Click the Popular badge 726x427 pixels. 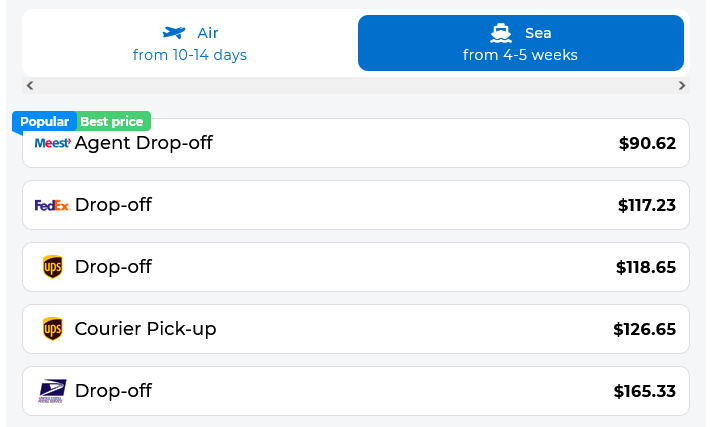pyautogui.click(x=44, y=121)
